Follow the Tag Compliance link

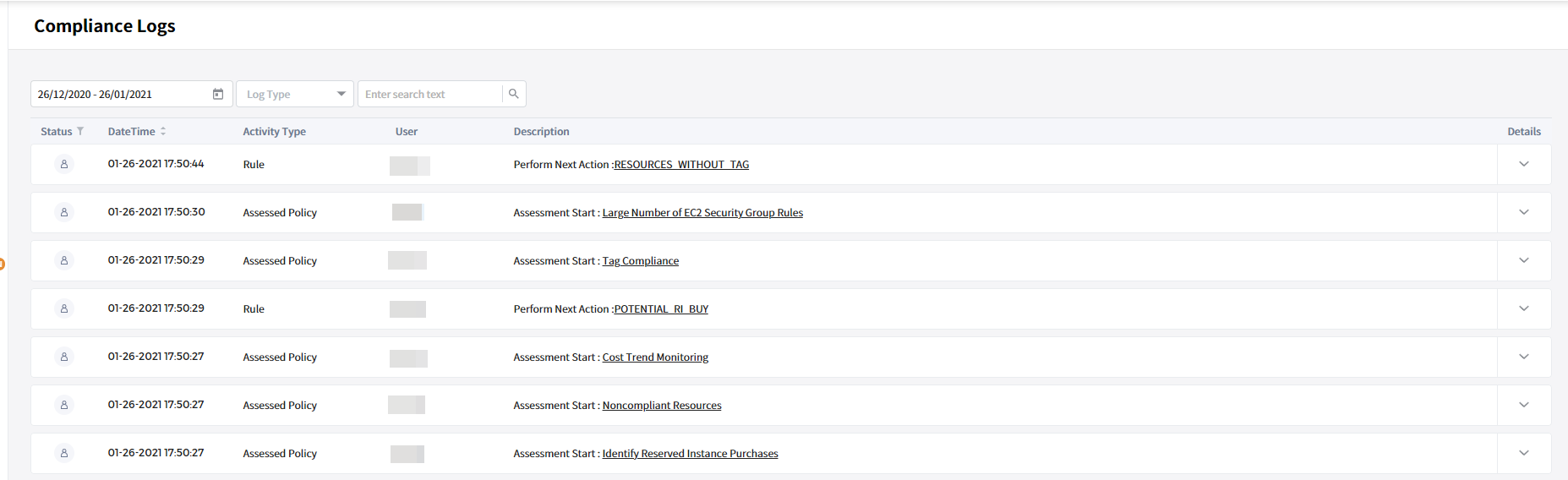[640, 261]
